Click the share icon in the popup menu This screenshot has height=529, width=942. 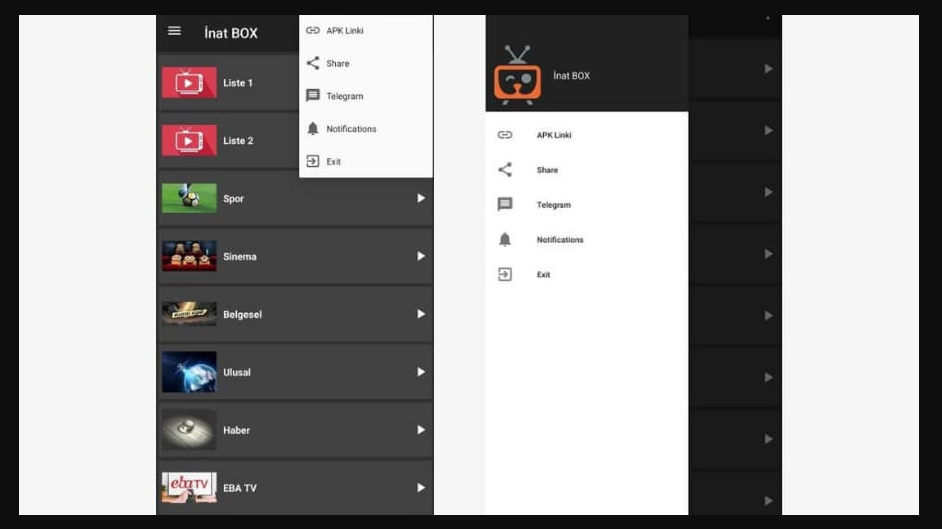pyautogui.click(x=313, y=63)
